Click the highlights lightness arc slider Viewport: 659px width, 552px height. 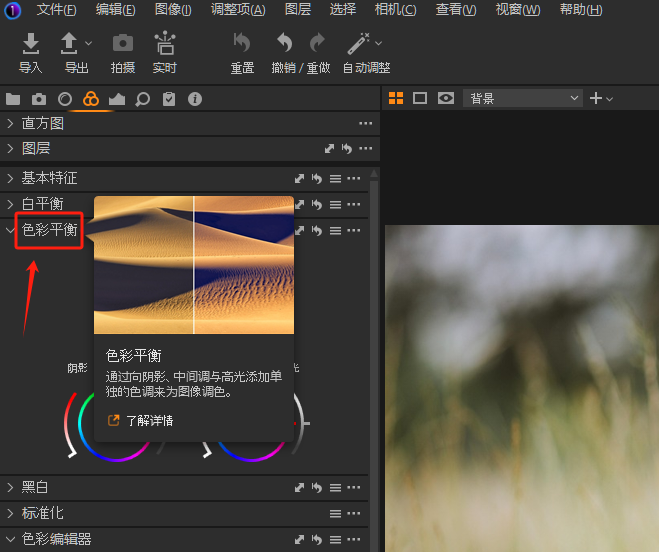pyautogui.click(x=300, y=424)
